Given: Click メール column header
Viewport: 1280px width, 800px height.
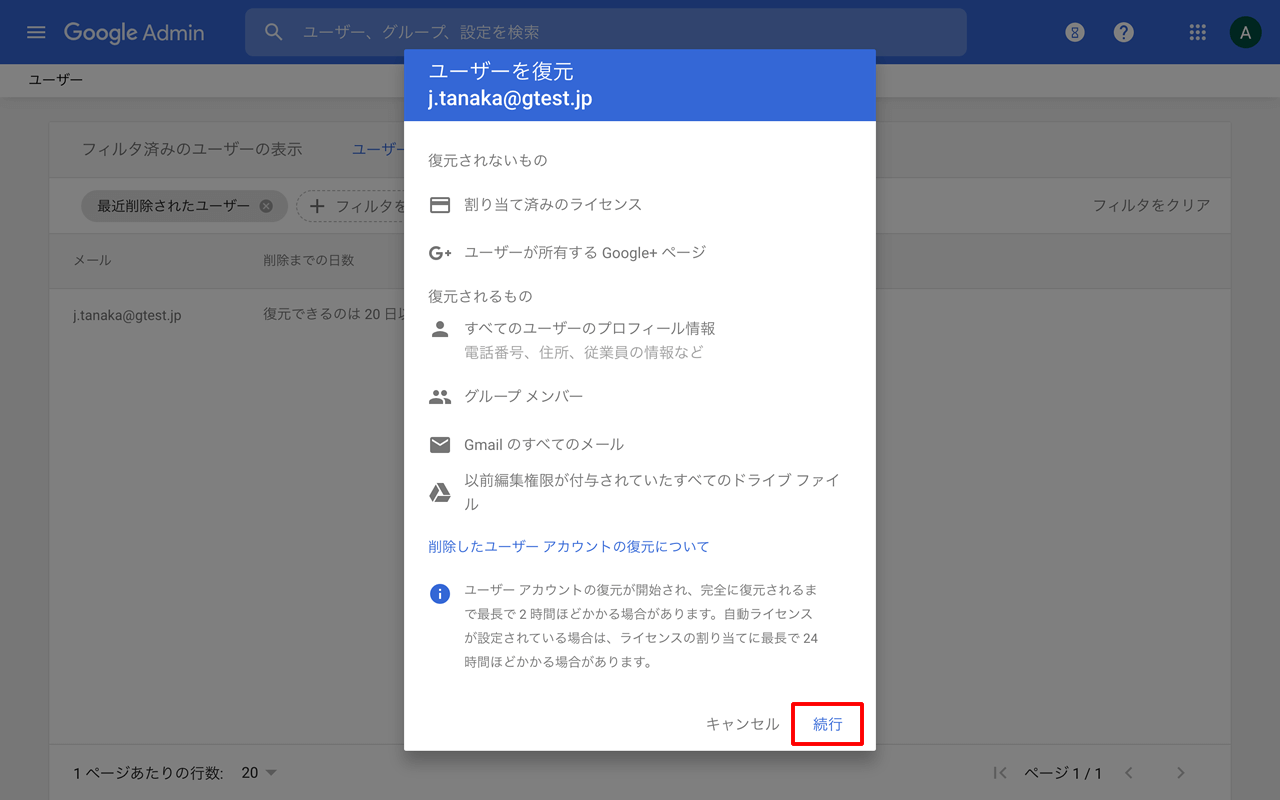Looking at the screenshot, I should (92, 260).
